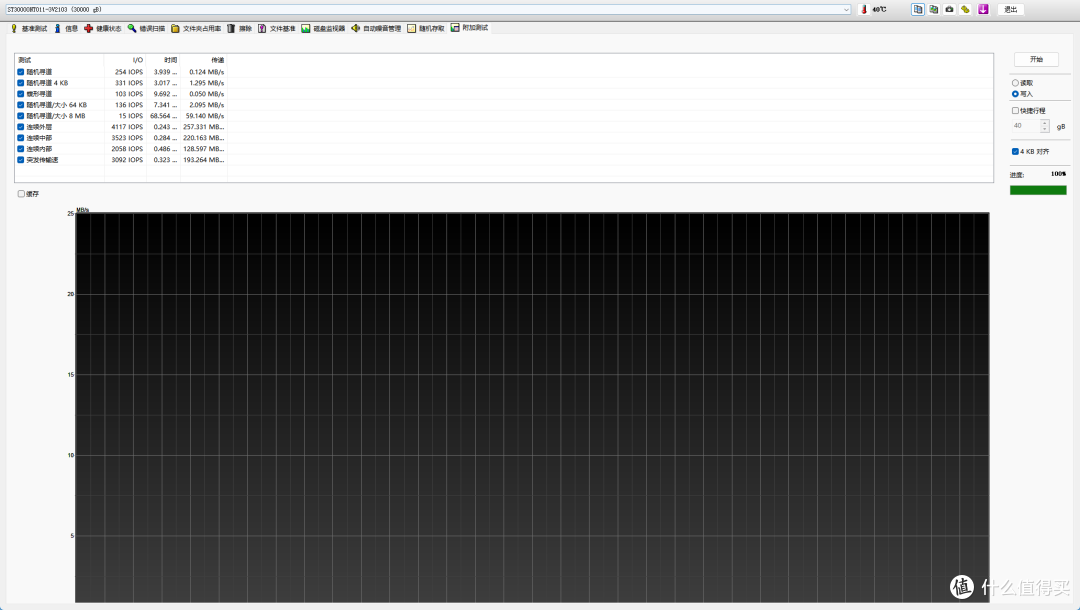
Task: Open the 健康状态 health tab
Action: (103, 28)
